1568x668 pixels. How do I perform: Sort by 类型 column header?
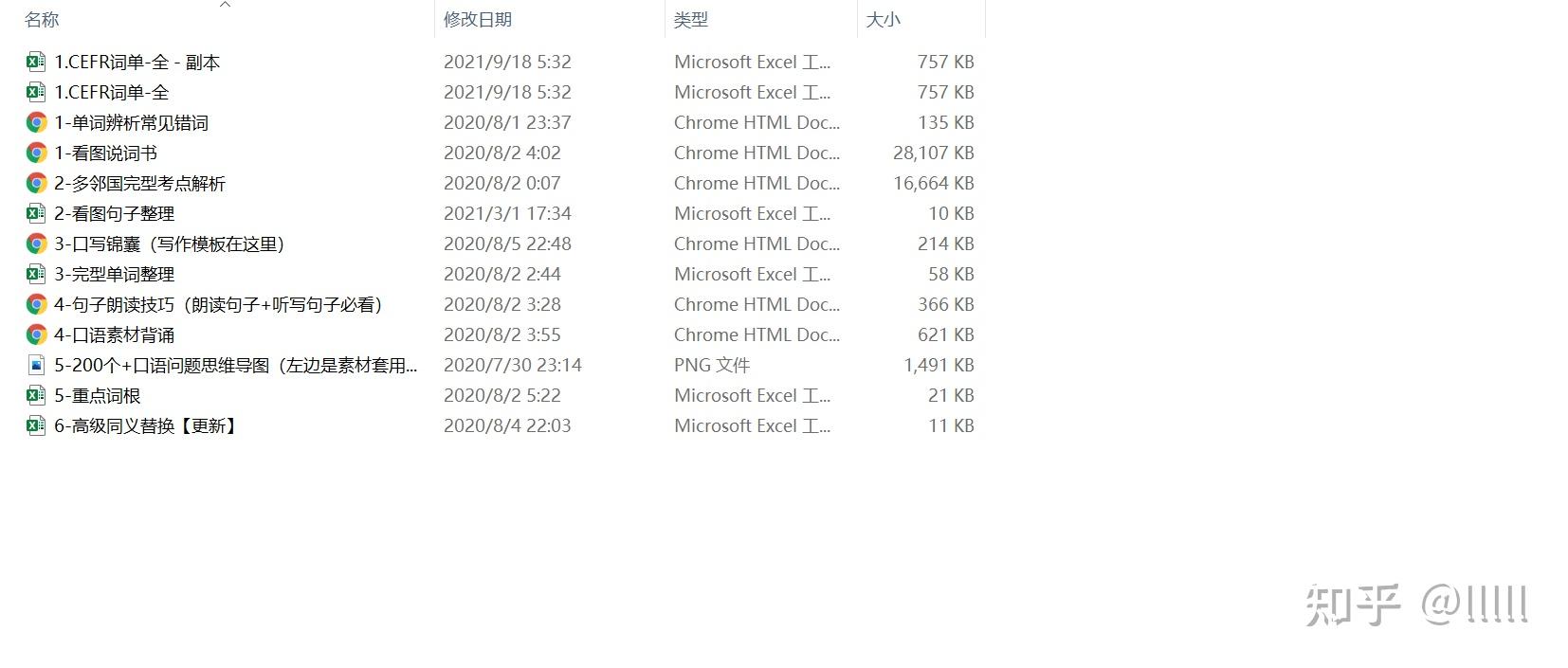691,19
